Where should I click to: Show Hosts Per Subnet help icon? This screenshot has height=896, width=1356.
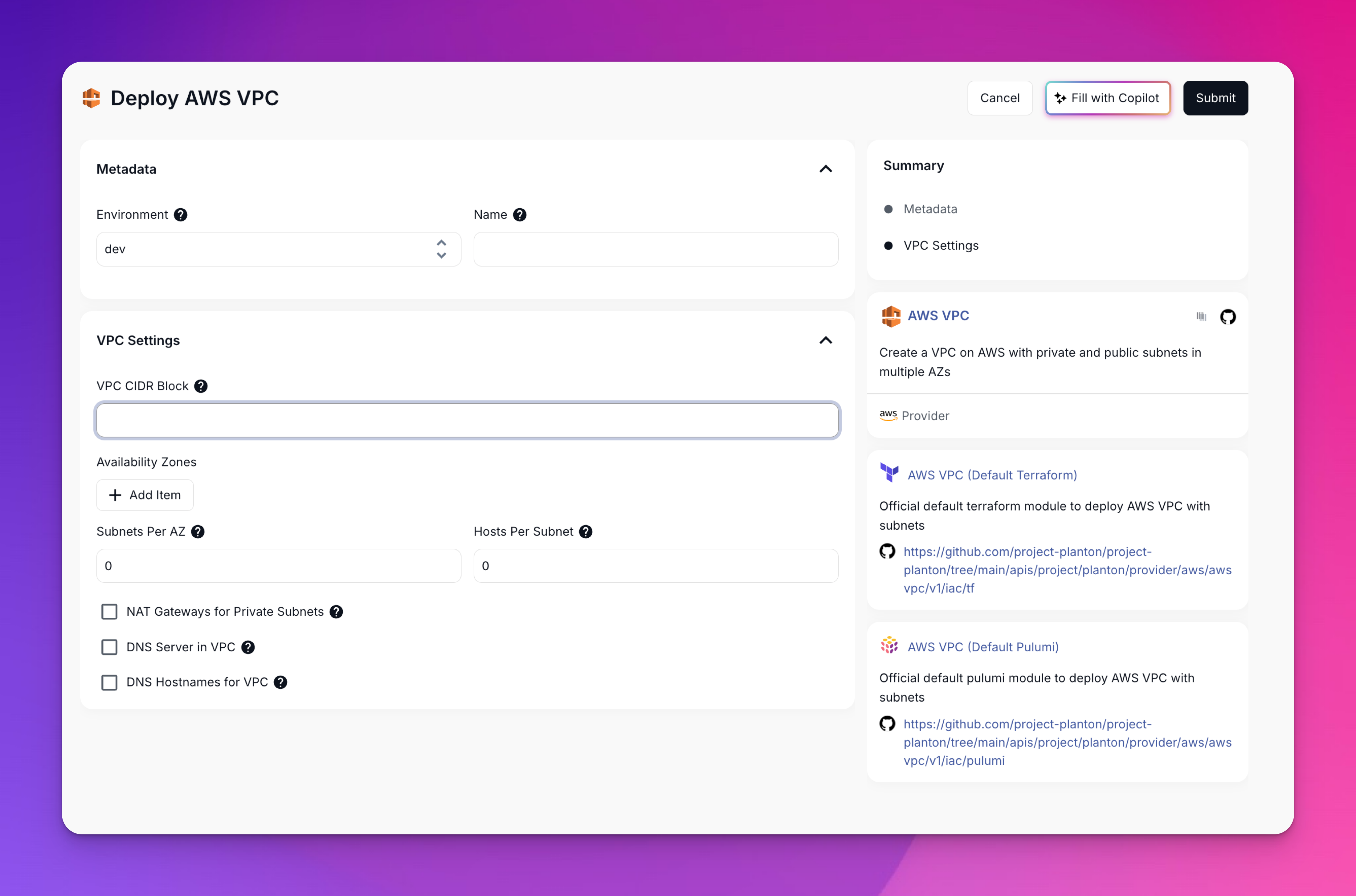click(x=586, y=531)
